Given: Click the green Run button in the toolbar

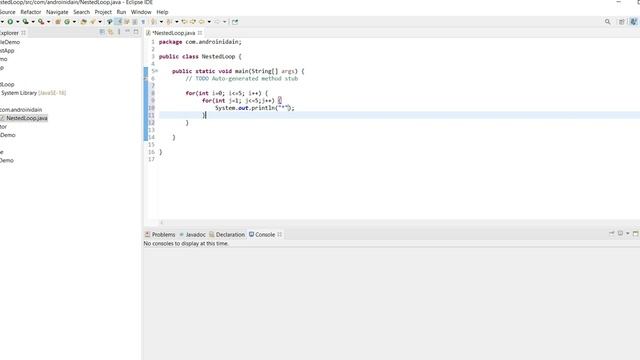Looking at the screenshot, I should (10, 22).
